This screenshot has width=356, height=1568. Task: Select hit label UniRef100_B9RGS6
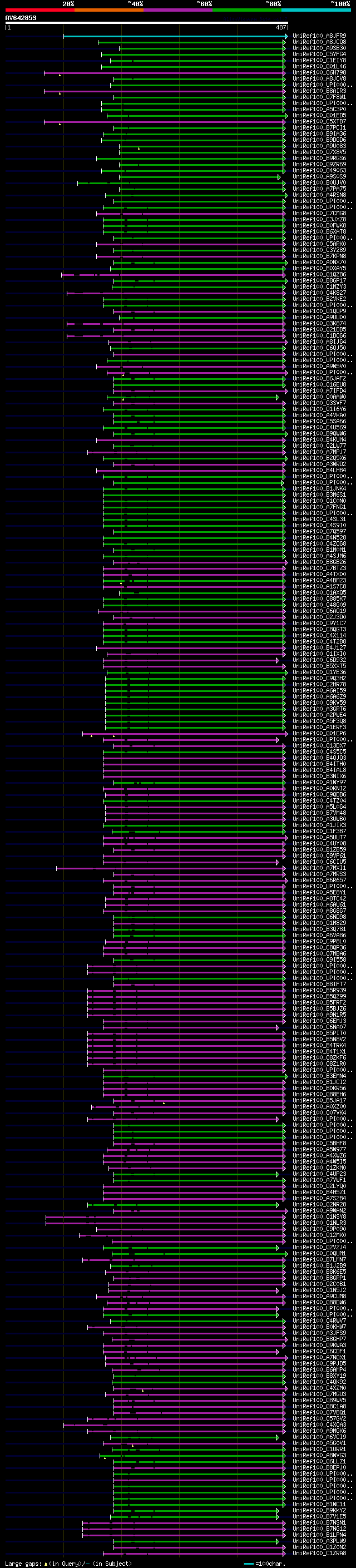tap(319, 159)
